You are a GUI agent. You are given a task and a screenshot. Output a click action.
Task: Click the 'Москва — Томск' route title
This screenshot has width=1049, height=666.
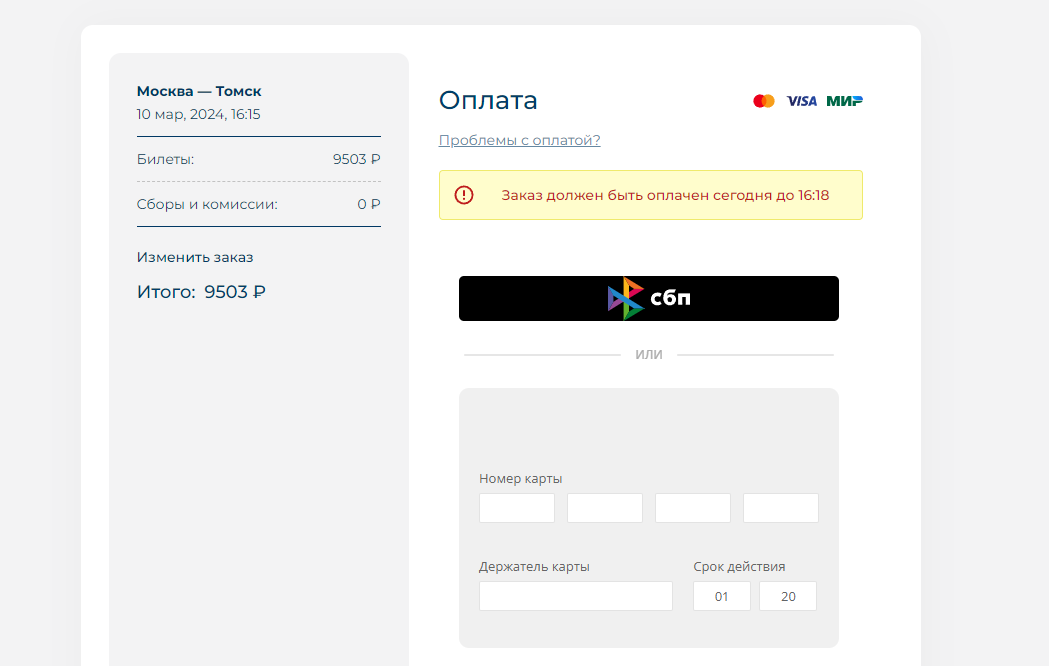pyautogui.click(x=199, y=91)
